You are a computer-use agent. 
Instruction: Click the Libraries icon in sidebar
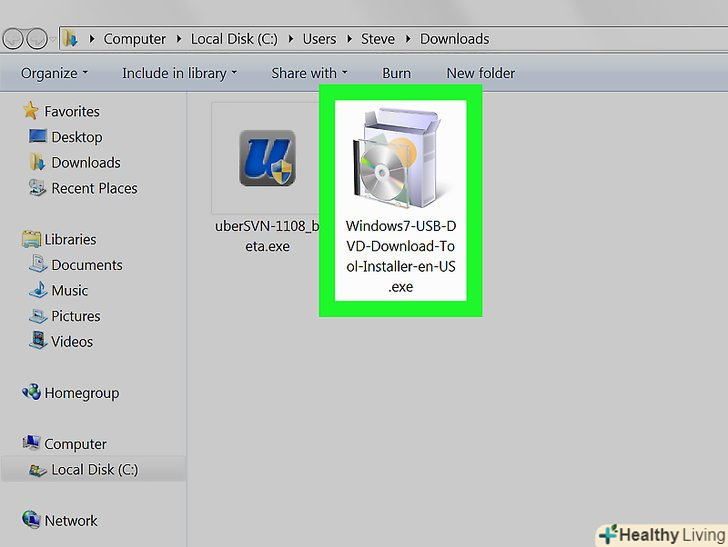[x=31, y=239]
